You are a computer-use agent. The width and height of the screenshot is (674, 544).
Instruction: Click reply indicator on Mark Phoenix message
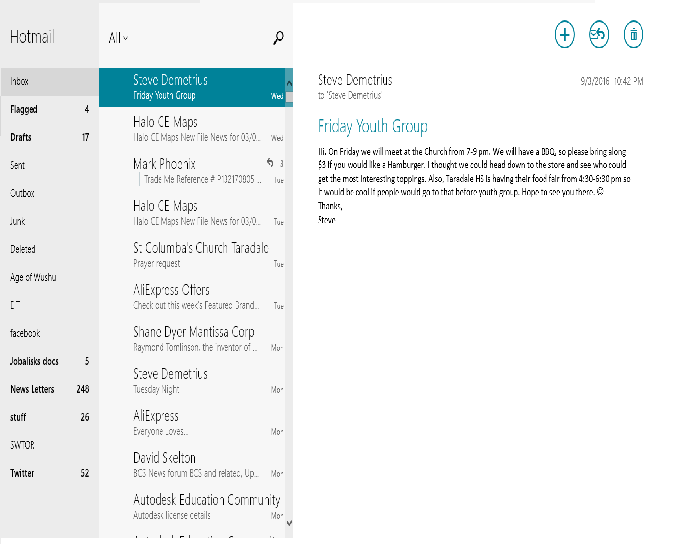point(270,163)
